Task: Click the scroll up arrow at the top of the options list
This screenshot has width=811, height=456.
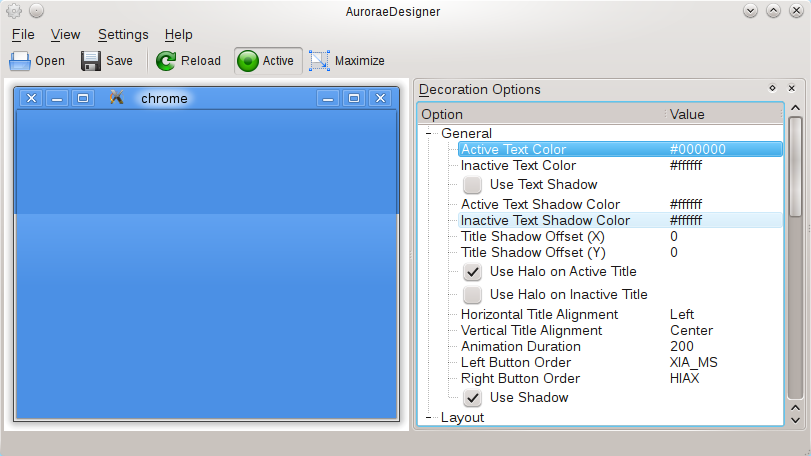Action: click(x=795, y=108)
